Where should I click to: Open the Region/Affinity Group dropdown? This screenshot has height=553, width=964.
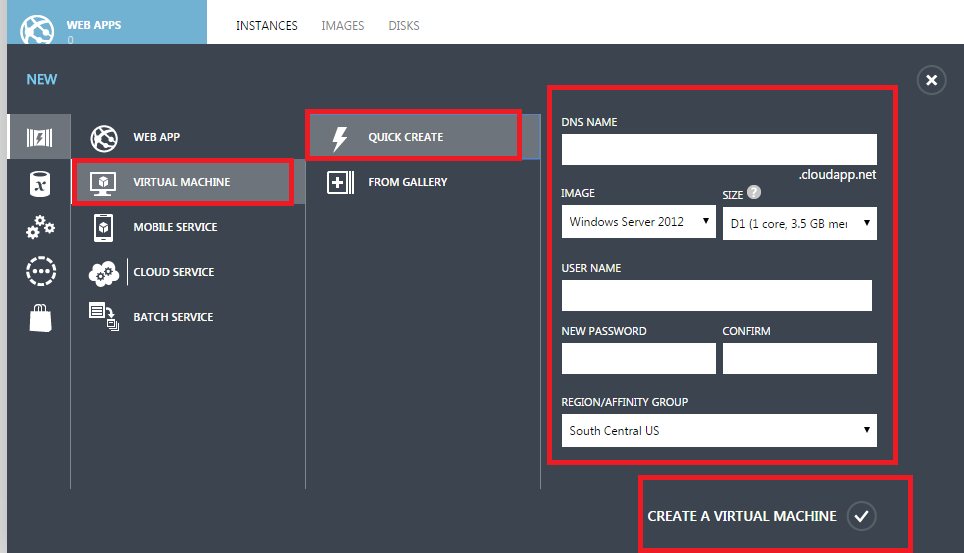coord(719,431)
